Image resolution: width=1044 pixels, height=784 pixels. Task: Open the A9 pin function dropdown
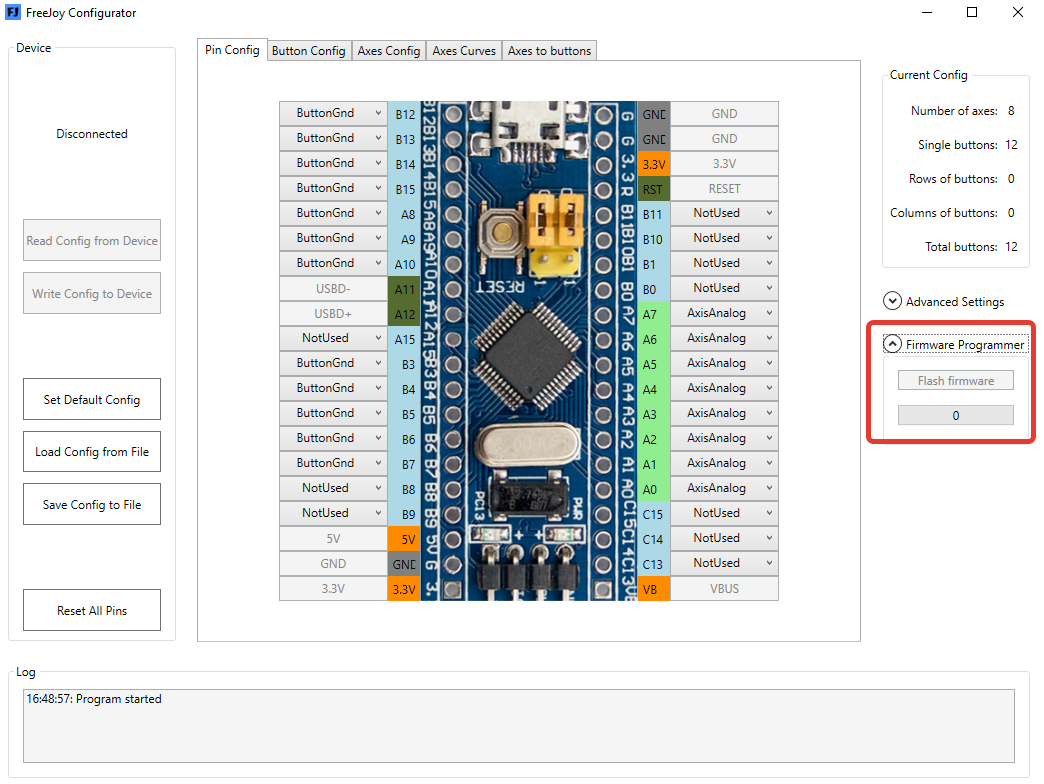pyautogui.click(x=333, y=238)
